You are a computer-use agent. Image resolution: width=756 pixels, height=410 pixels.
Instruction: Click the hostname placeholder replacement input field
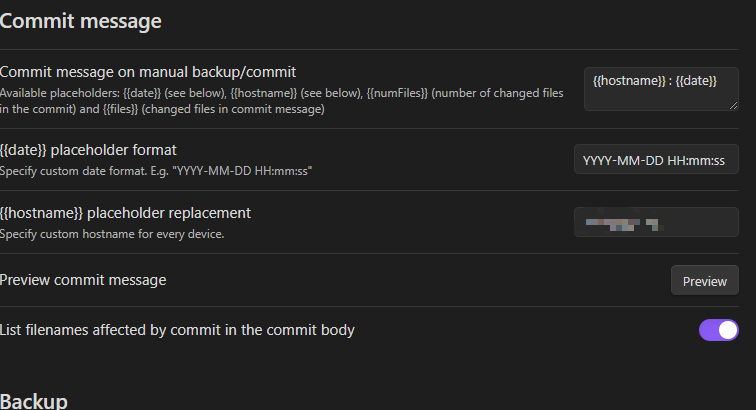656,222
